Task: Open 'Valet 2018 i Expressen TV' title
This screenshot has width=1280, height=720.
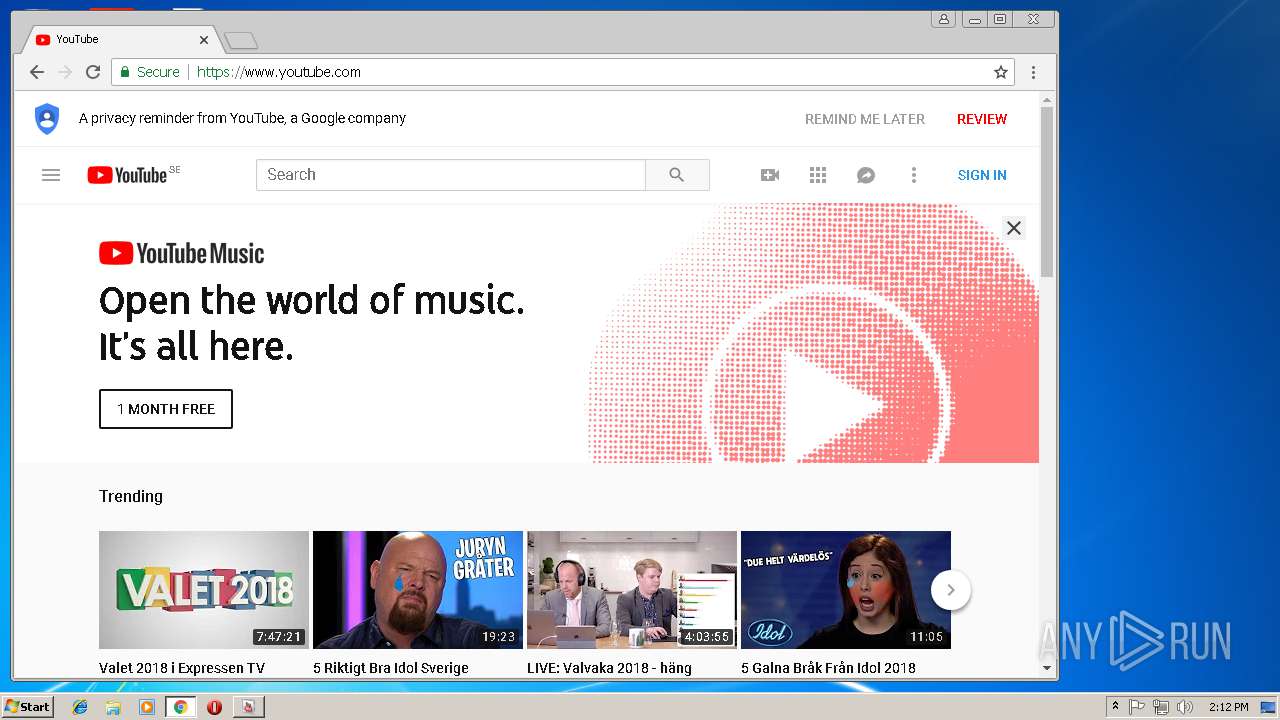Action: click(182, 668)
